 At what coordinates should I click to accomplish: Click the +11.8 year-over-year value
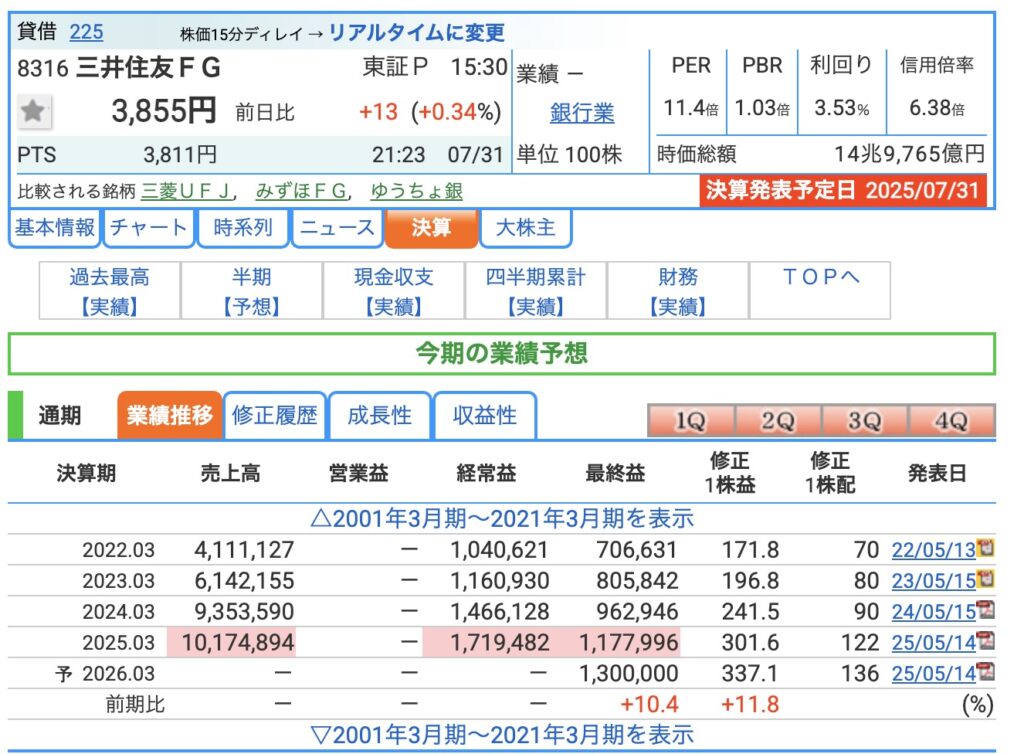[750, 704]
